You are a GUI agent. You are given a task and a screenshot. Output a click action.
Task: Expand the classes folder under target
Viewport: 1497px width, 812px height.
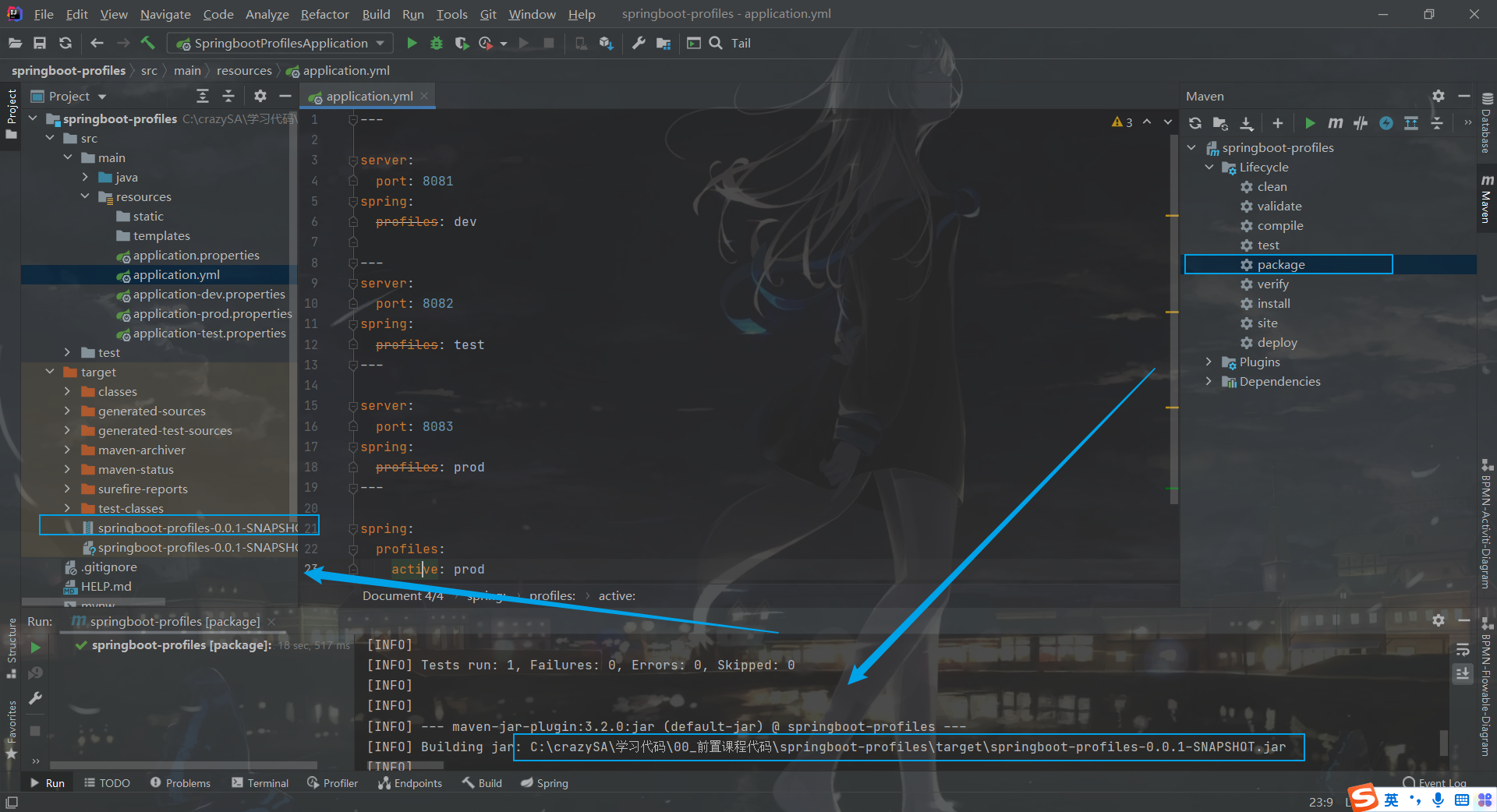point(67,391)
